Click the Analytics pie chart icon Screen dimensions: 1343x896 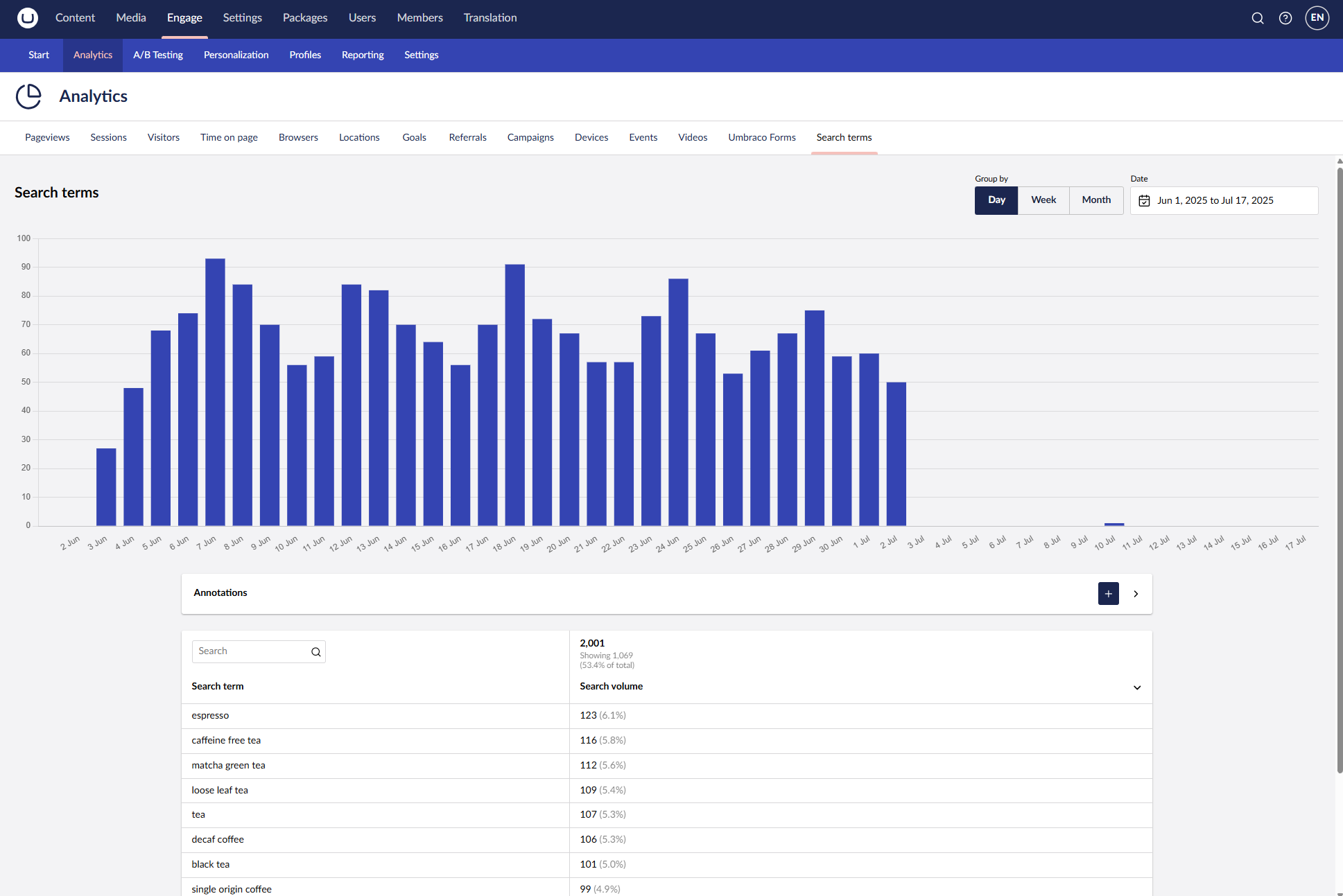[29, 96]
